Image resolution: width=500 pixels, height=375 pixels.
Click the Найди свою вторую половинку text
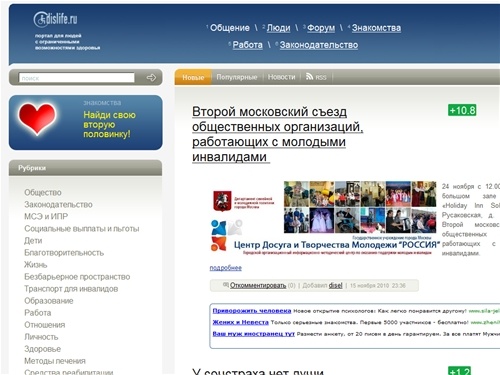tap(109, 124)
